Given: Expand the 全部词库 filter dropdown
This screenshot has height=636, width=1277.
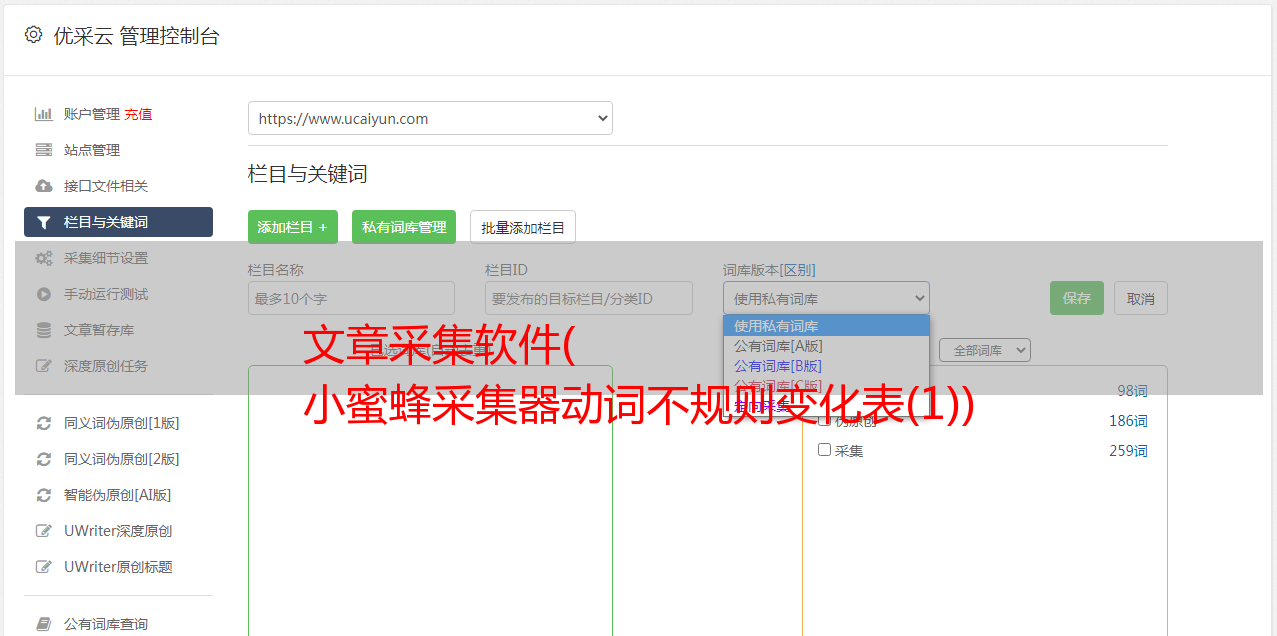Looking at the screenshot, I should pyautogui.click(x=984, y=350).
